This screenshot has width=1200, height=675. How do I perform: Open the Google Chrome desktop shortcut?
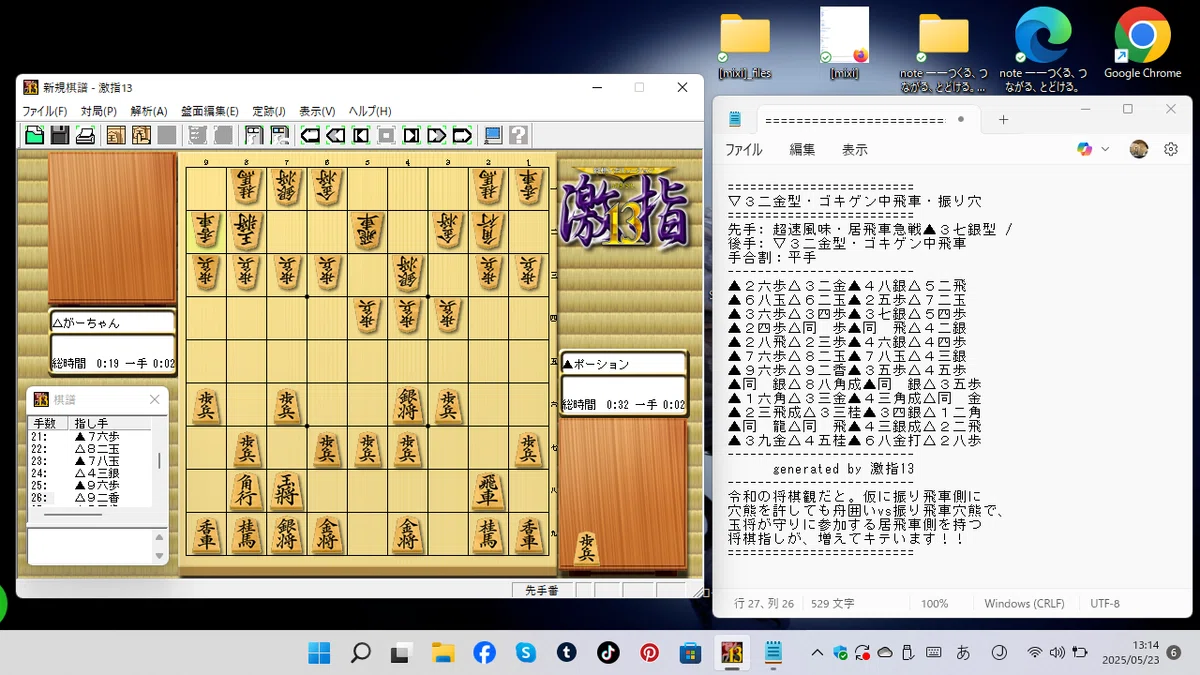tap(1142, 45)
